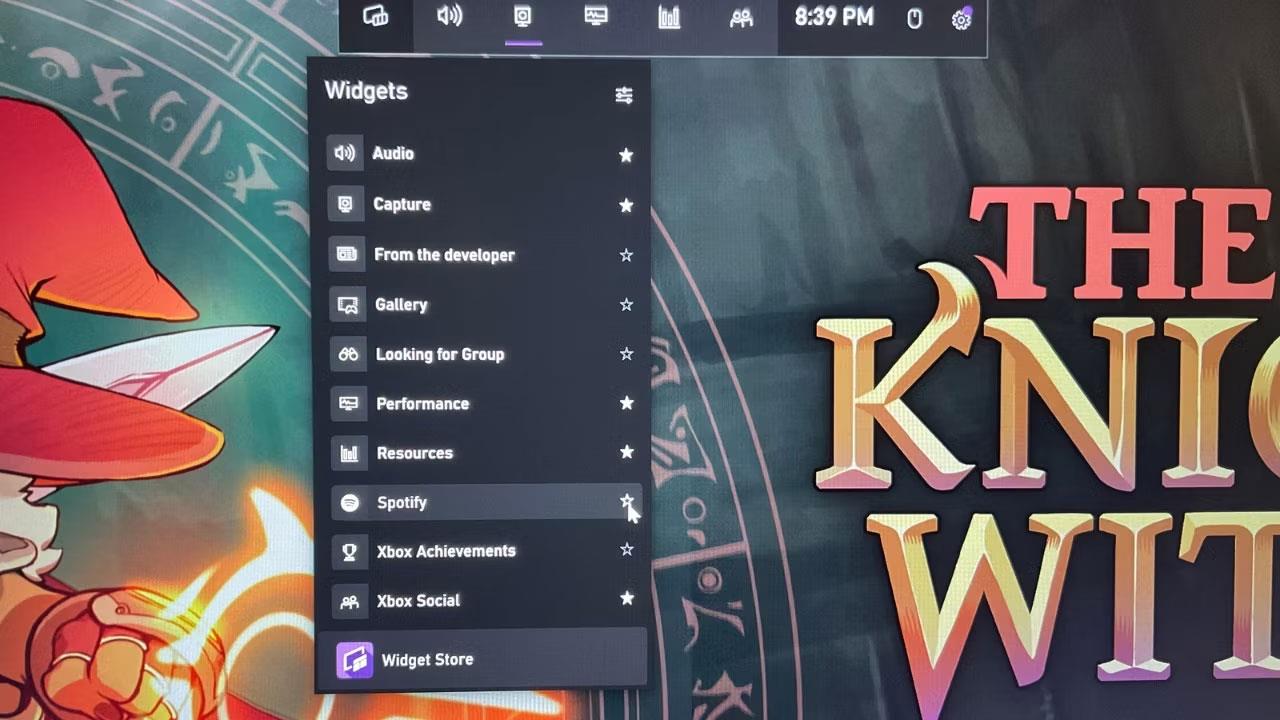The width and height of the screenshot is (1280, 720).
Task: Click the Xbox Achievements trophy icon
Action: click(x=350, y=551)
